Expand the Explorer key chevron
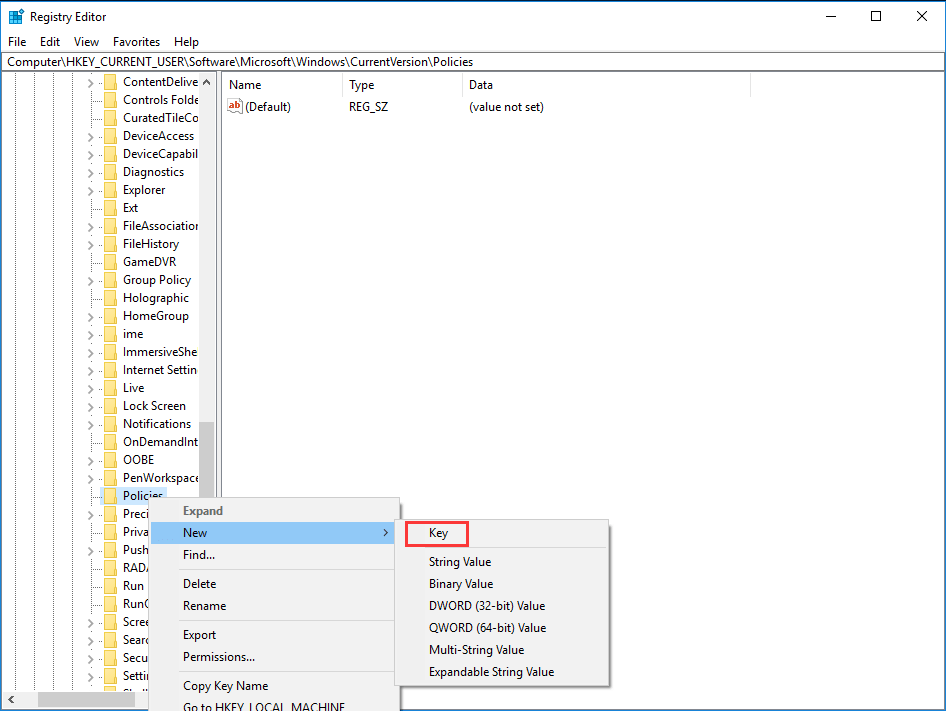Screen dimensions: 946x711 (x=90, y=191)
